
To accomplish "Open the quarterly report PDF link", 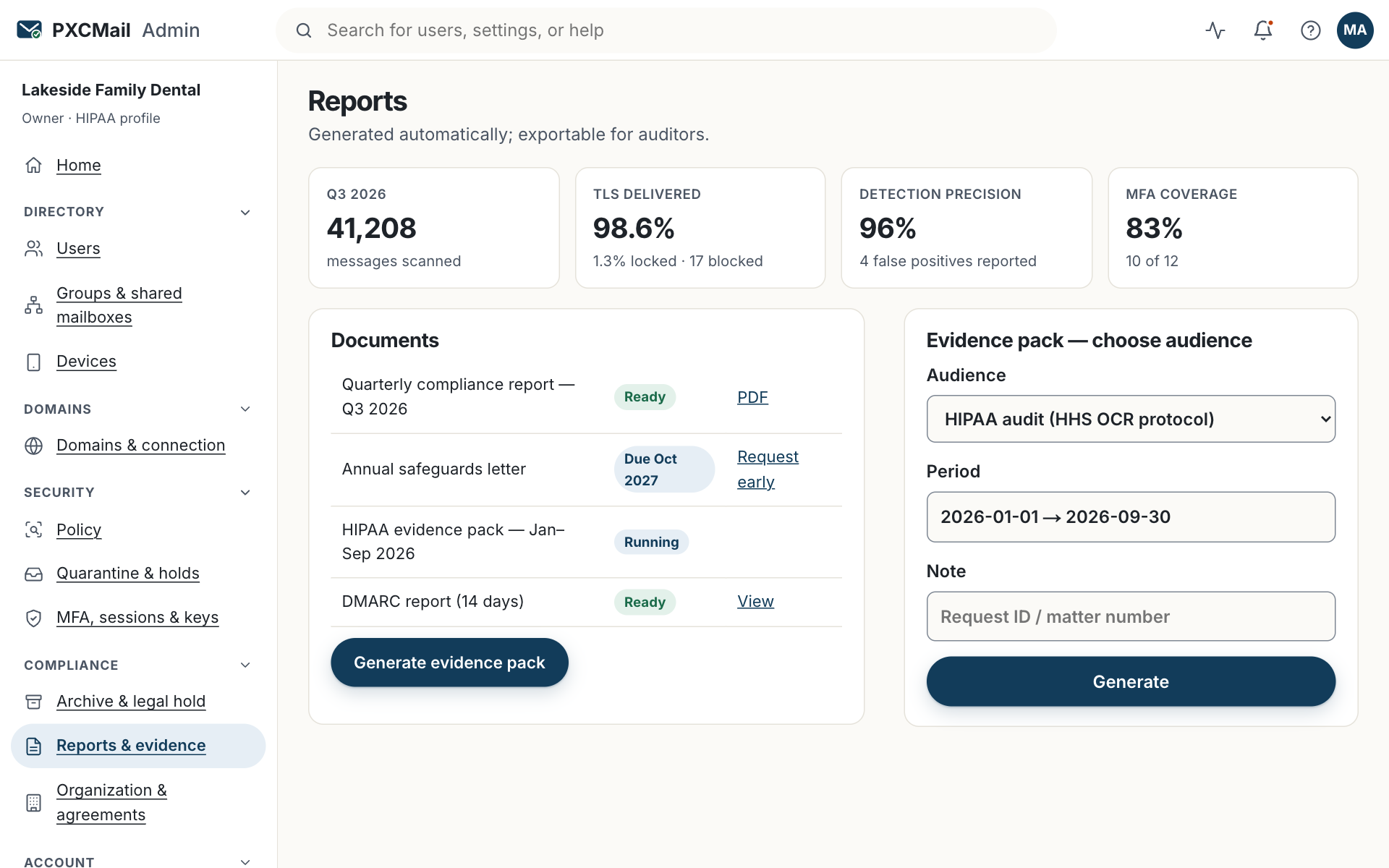I will tap(752, 397).
